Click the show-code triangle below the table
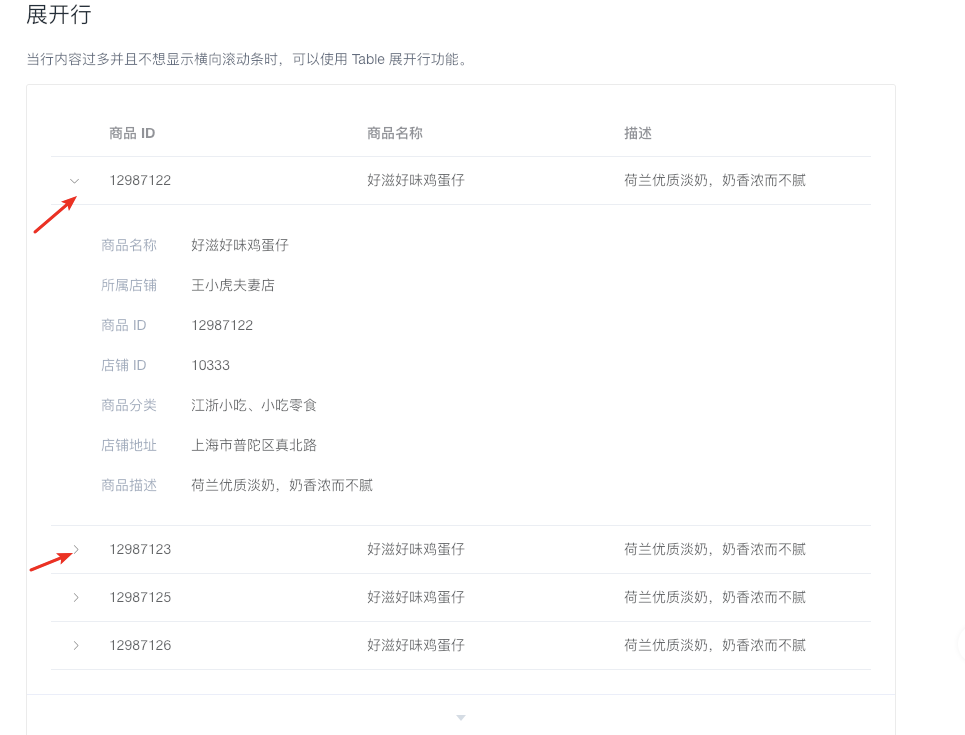Viewport: 965px width, 735px height. [x=460, y=717]
